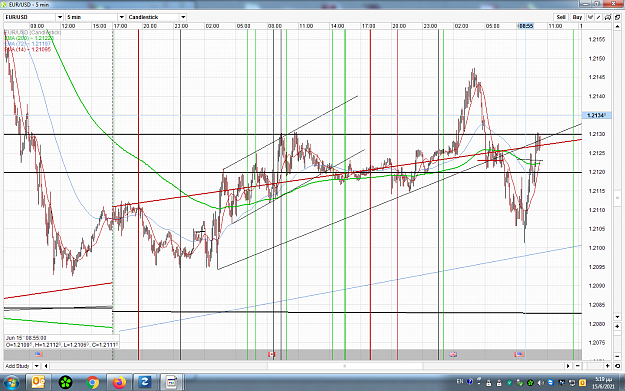Open the EUR/USD symbol dropdown arrow
This screenshot has height=391, width=625.
60,17
